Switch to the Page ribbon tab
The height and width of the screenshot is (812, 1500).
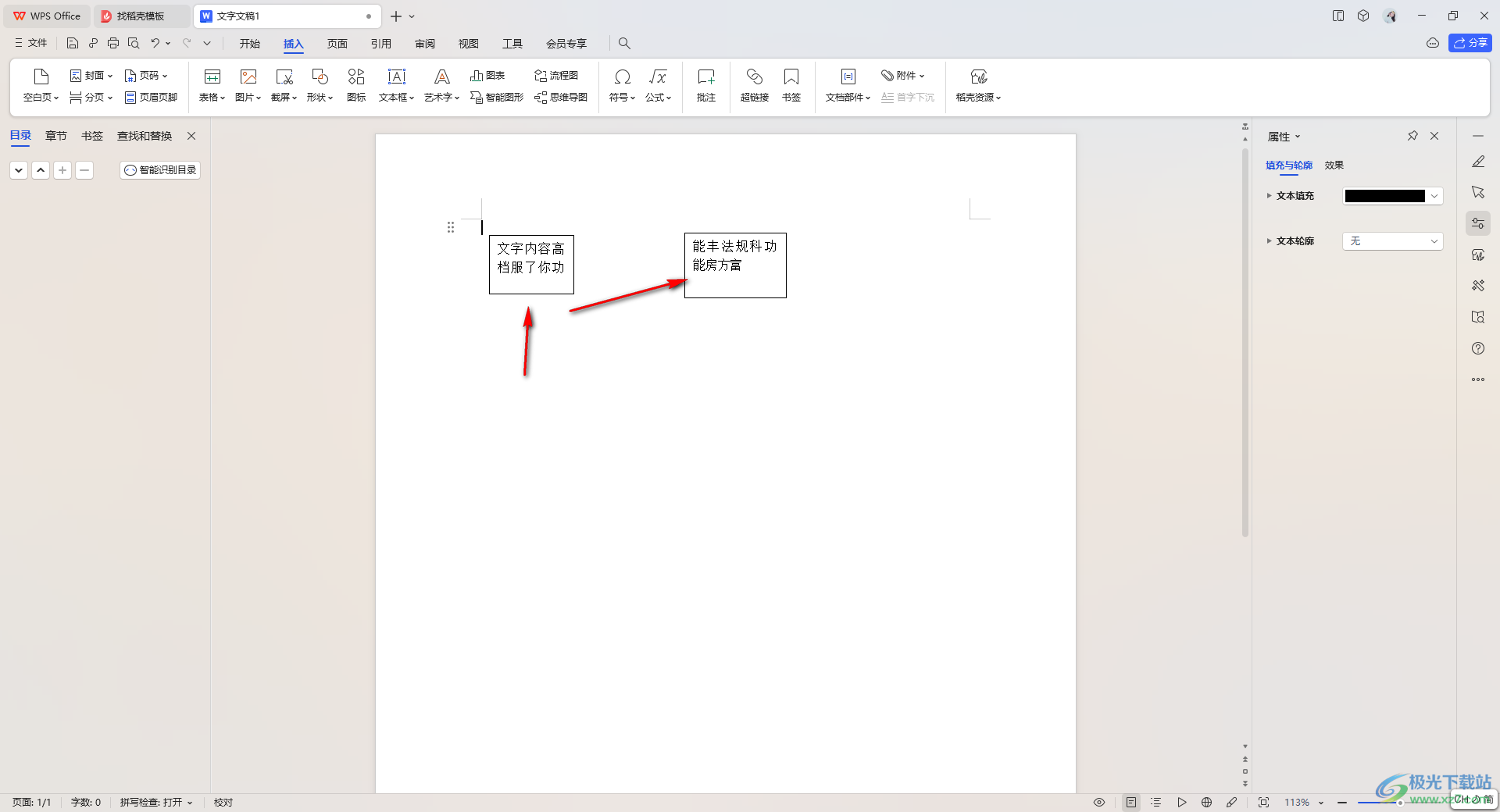tap(337, 44)
